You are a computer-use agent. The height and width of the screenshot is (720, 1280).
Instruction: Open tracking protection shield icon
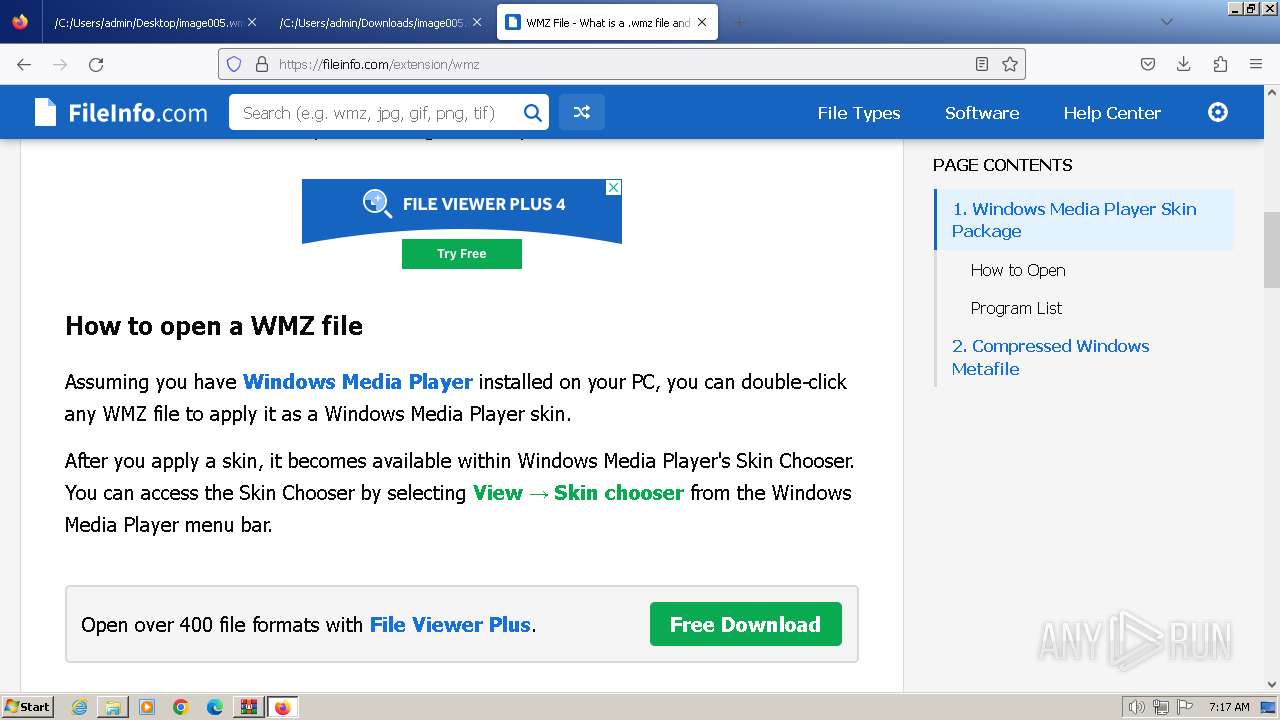pos(234,64)
